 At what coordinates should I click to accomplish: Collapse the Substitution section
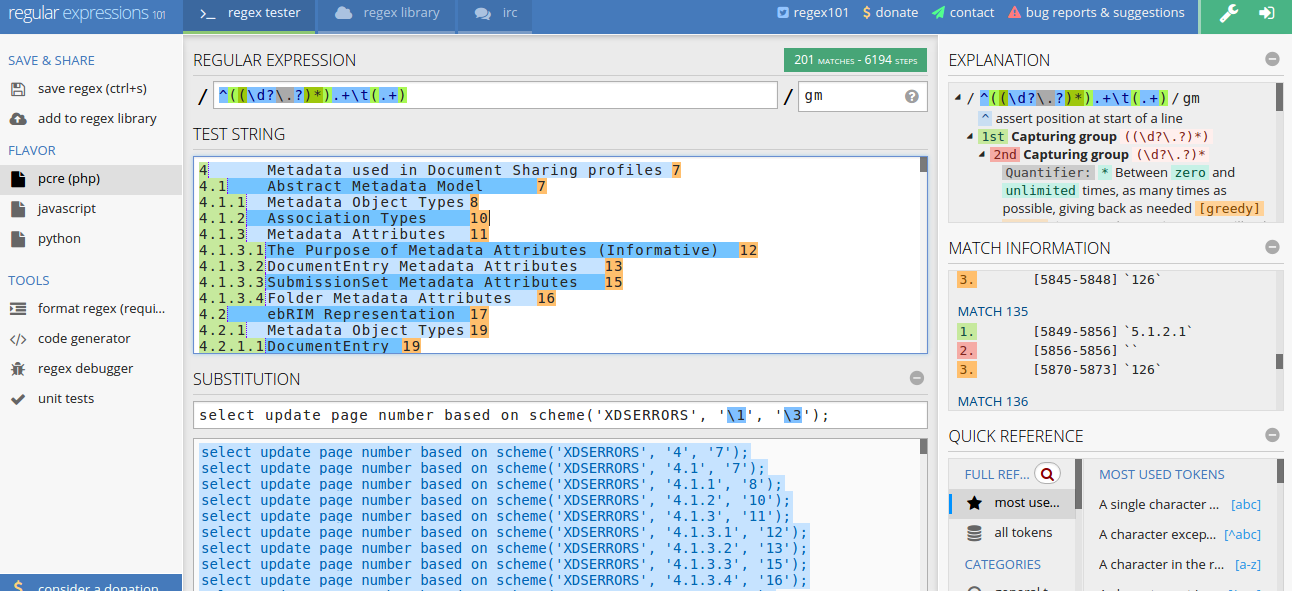click(916, 379)
